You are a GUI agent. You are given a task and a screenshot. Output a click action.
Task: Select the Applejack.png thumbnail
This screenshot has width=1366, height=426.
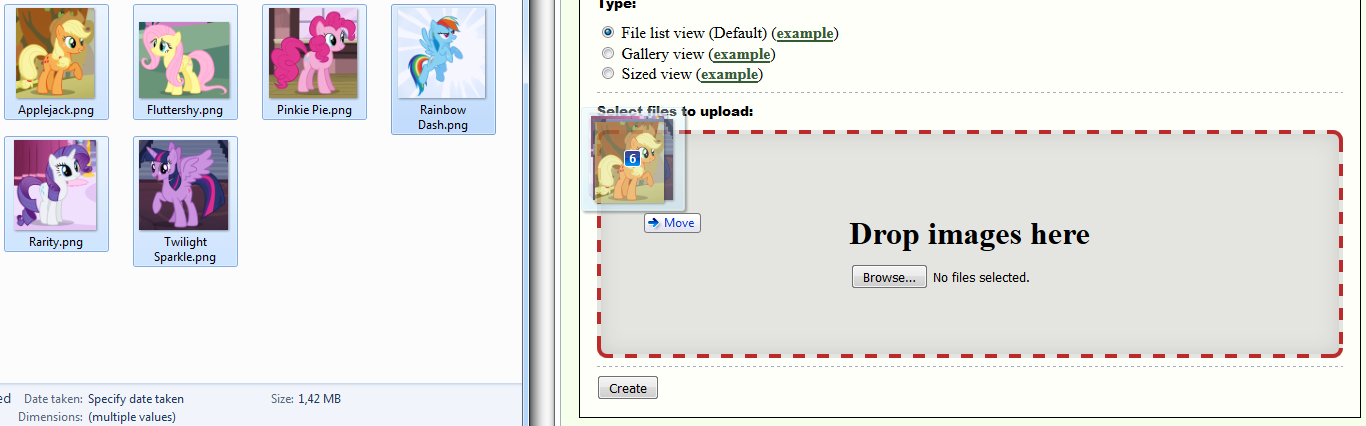tap(56, 53)
